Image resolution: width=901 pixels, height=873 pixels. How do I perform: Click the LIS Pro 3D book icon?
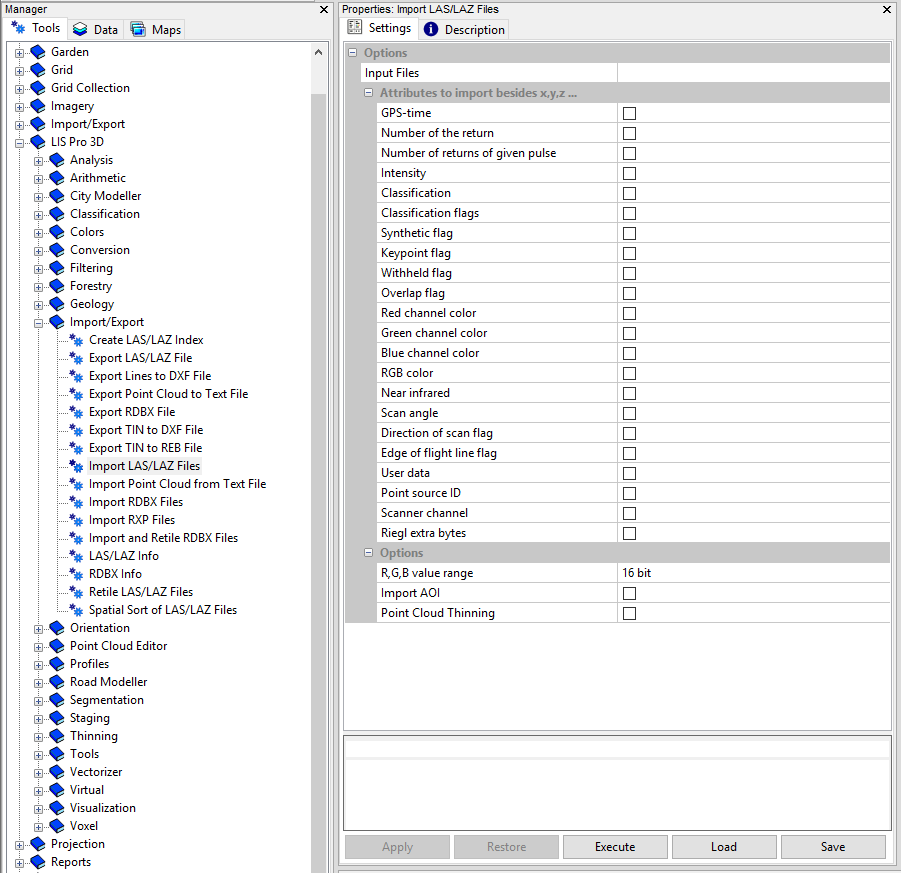[38, 142]
